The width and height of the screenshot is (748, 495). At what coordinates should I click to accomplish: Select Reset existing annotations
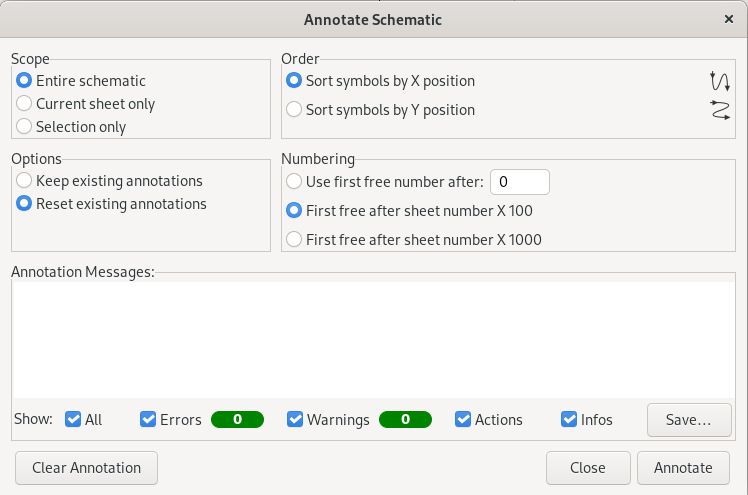click(x=25, y=204)
